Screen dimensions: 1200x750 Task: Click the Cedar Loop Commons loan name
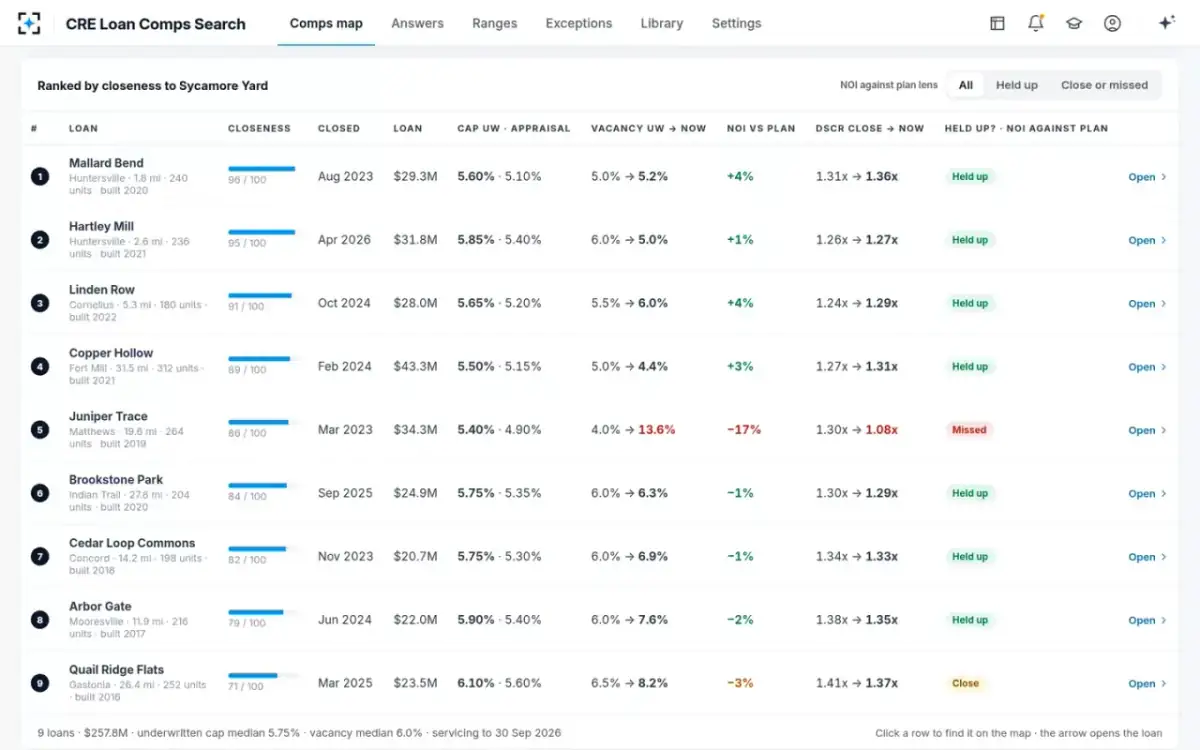pyautogui.click(x=132, y=543)
